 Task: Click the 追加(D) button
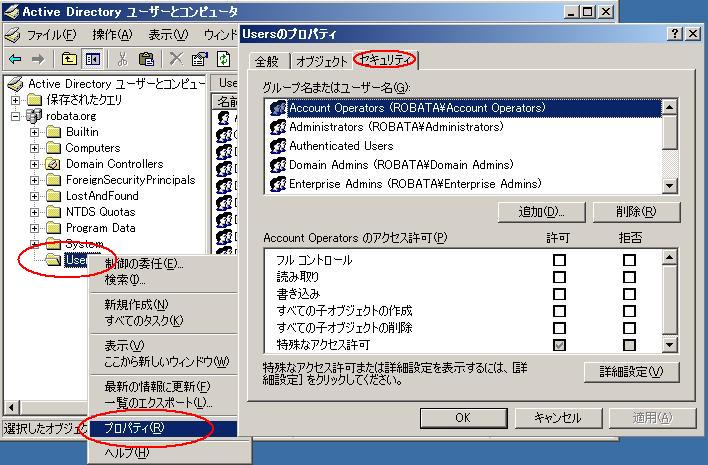[541, 212]
